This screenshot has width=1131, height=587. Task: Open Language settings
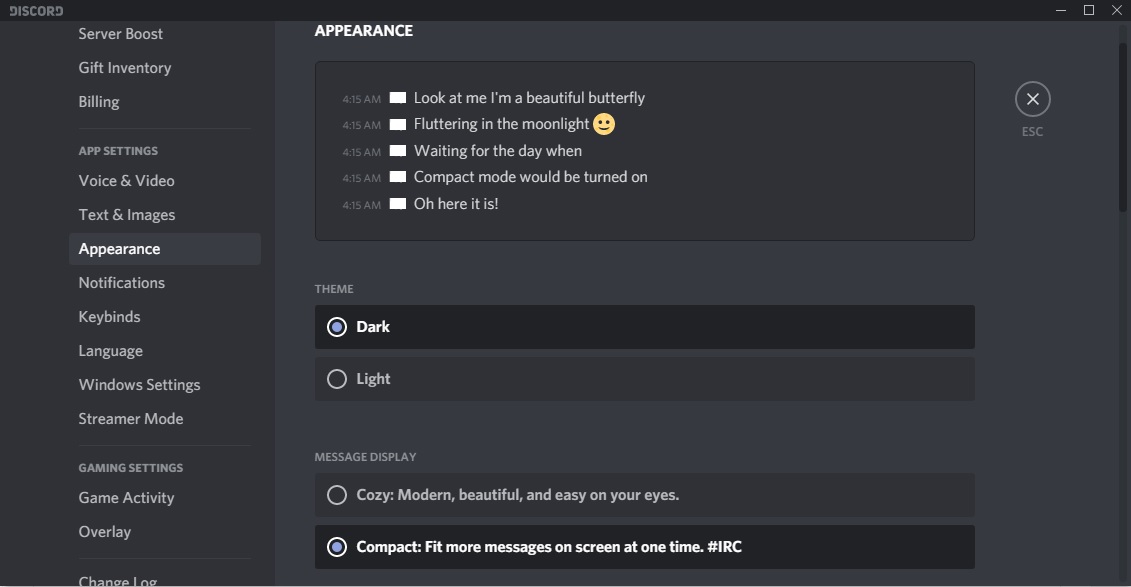point(111,351)
